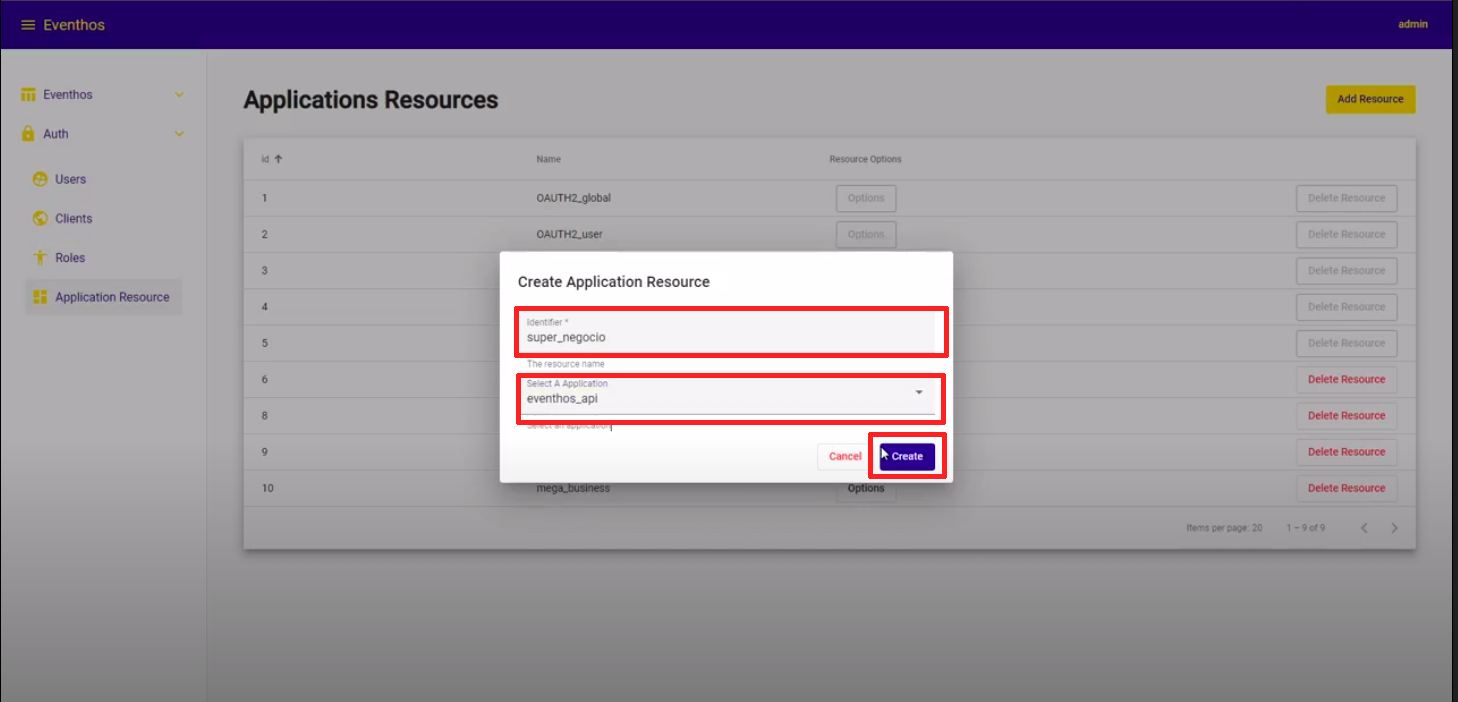1458x702 pixels.
Task: Click the hamburger menu icon next to Eventhos
Action: (x=26, y=24)
